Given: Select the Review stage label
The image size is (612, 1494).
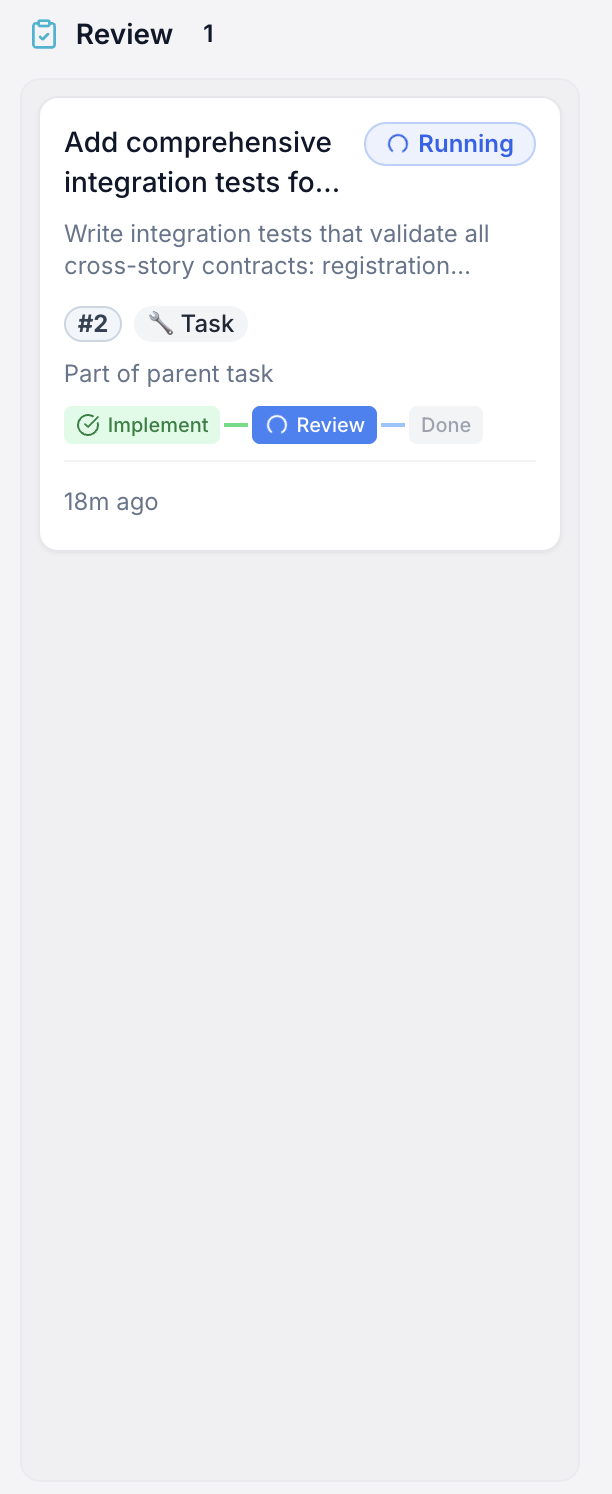Looking at the screenshot, I should pos(330,425).
